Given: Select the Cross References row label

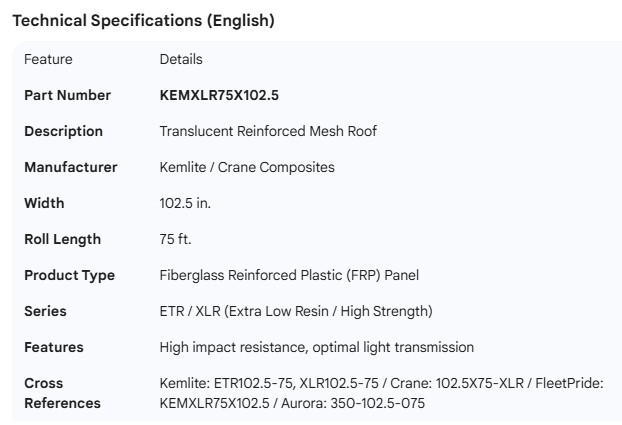Looking at the screenshot, I should click(x=62, y=393).
